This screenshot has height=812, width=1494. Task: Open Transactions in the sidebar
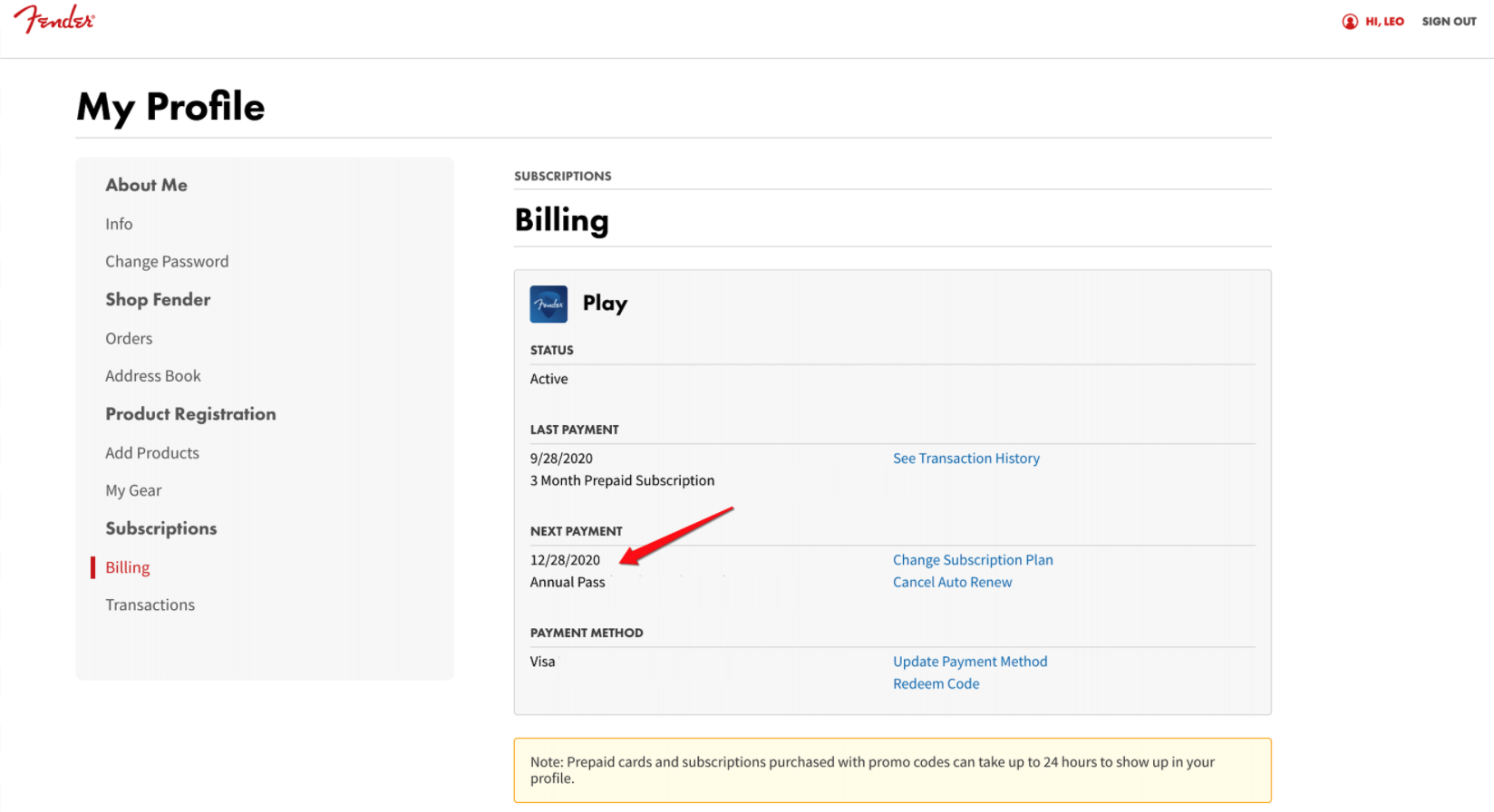pyautogui.click(x=150, y=605)
